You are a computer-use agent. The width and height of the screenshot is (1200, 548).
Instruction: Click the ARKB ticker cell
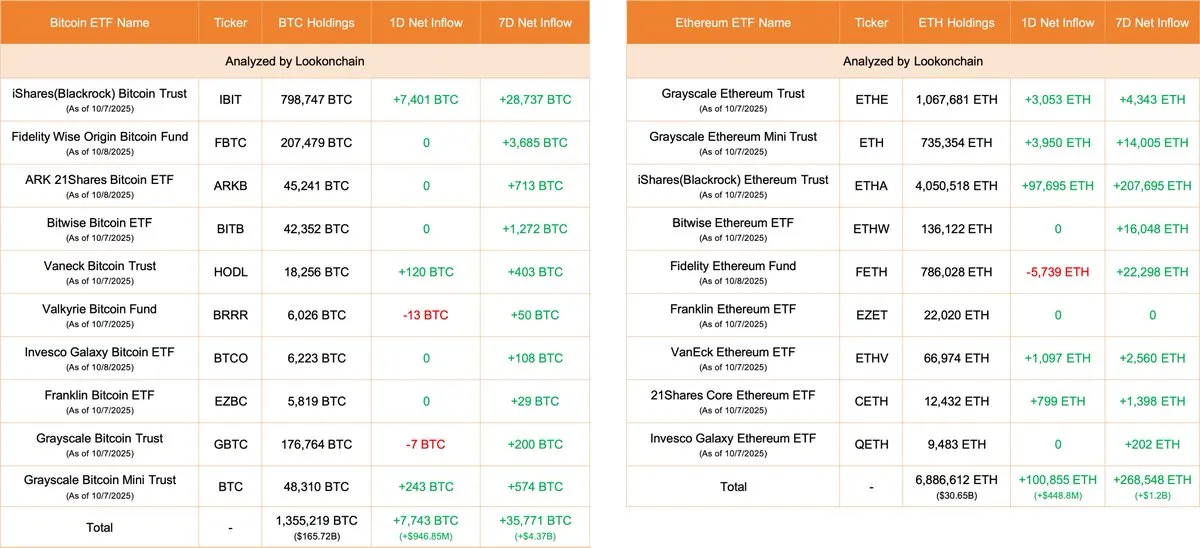[231, 186]
